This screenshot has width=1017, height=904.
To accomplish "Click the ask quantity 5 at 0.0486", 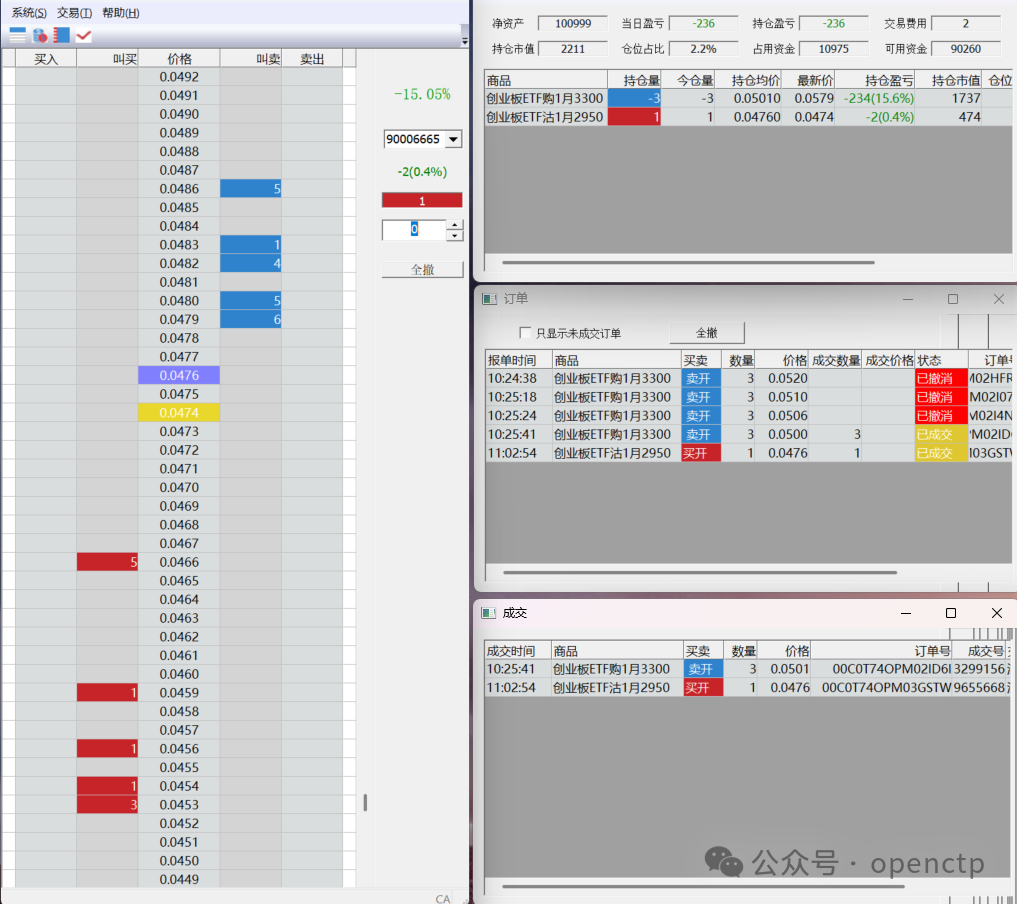I will coord(251,189).
